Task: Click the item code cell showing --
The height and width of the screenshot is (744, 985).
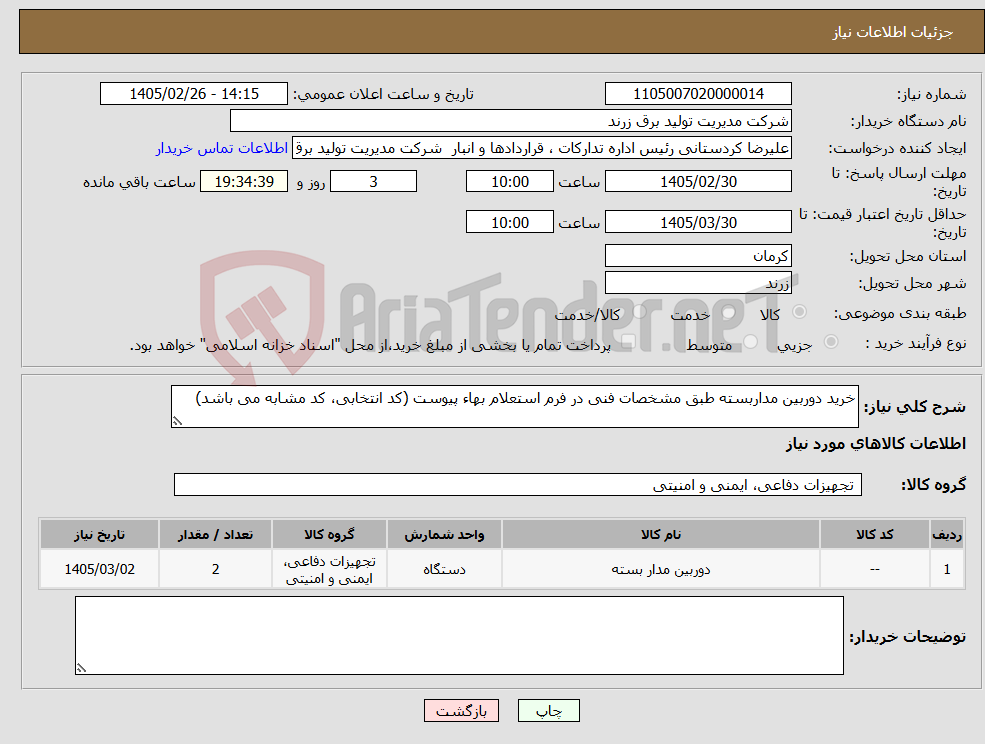Action: pos(874,569)
